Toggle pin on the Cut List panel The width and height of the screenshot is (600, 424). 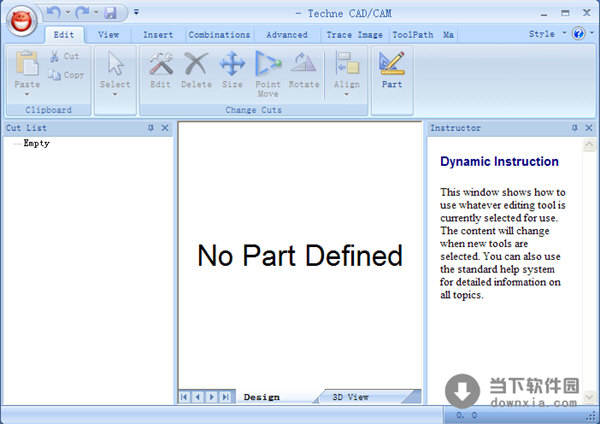coord(151,128)
